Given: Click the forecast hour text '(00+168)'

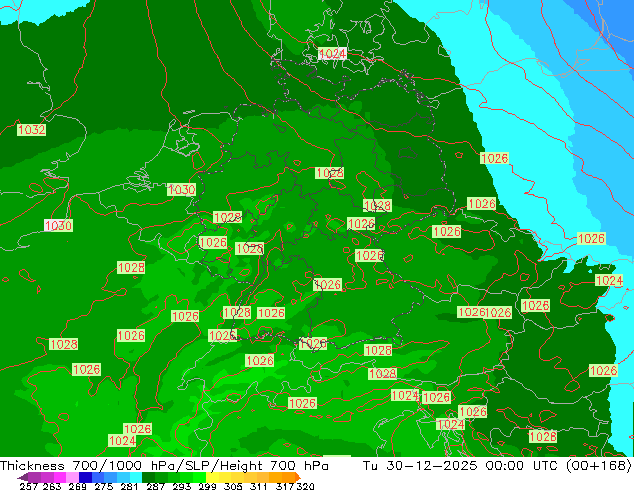Looking at the screenshot, I should coord(599,465).
